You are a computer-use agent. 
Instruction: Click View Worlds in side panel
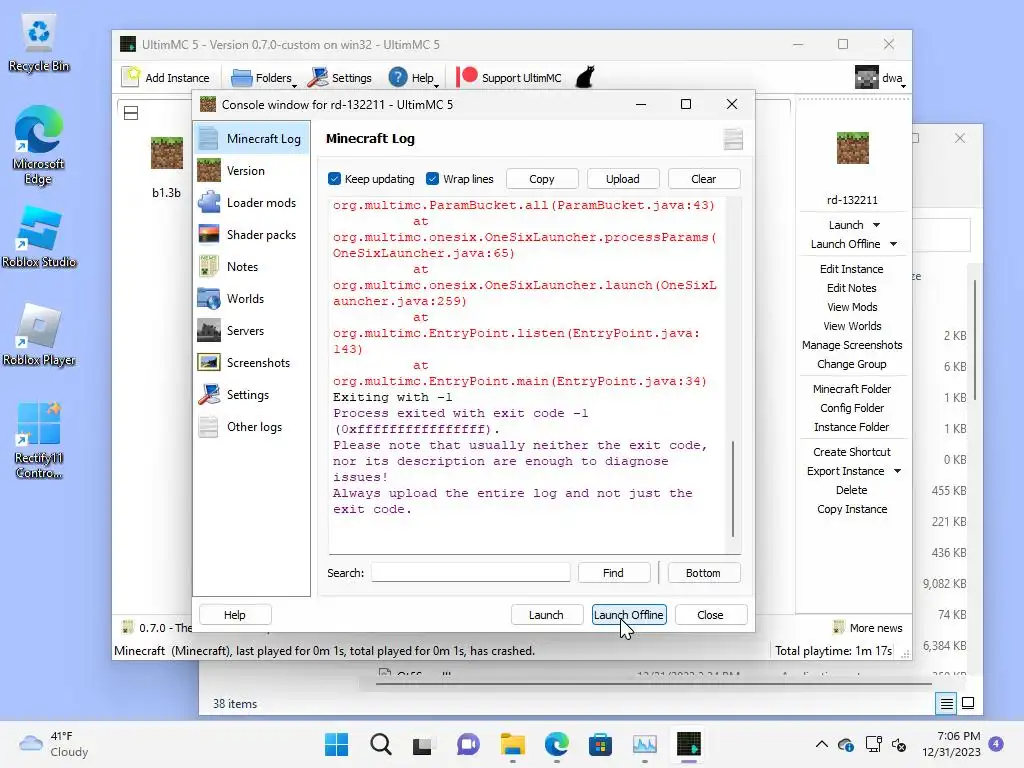point(852,326)
